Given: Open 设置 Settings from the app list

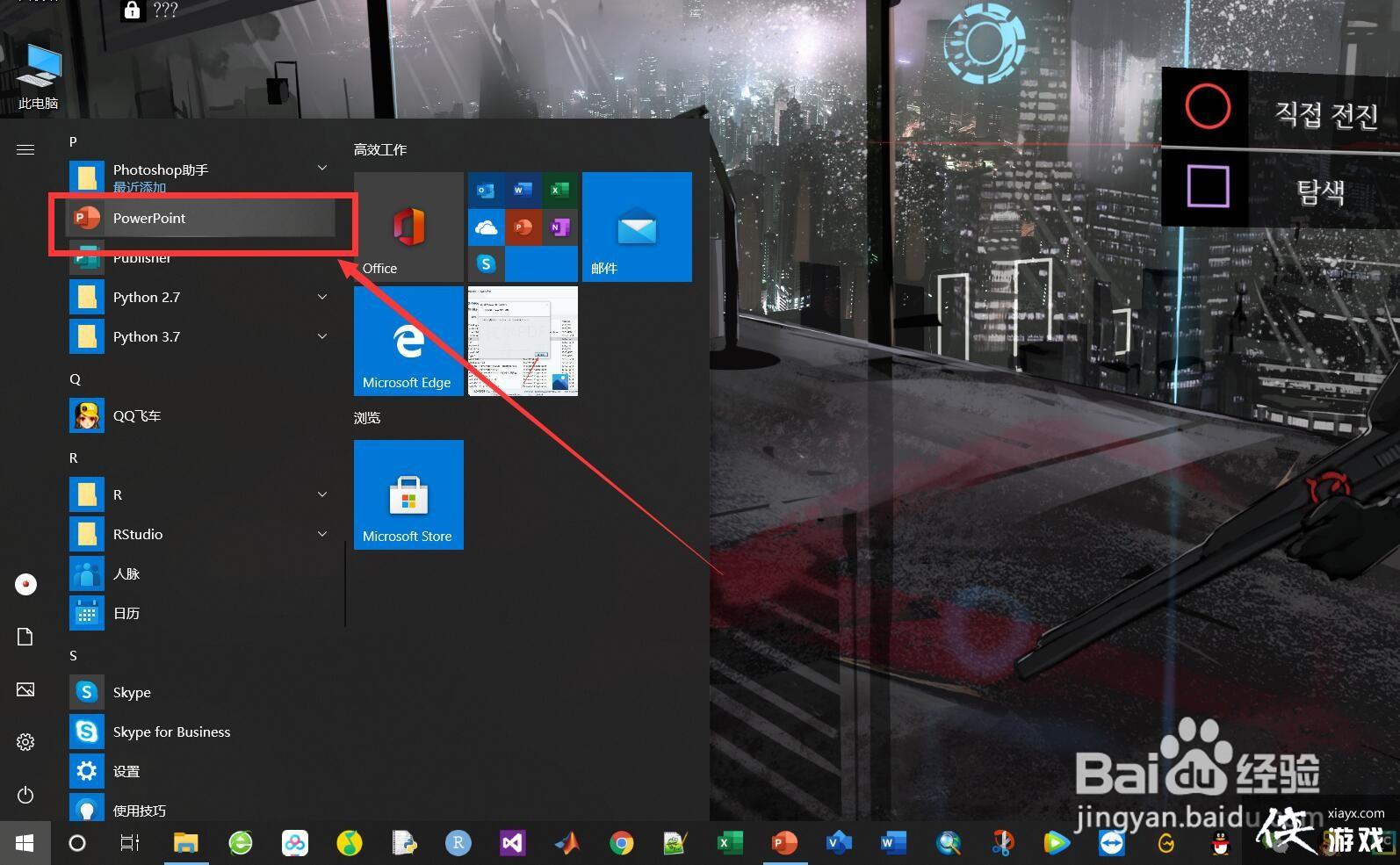Looking at the screenshot, I should point(201,771).
